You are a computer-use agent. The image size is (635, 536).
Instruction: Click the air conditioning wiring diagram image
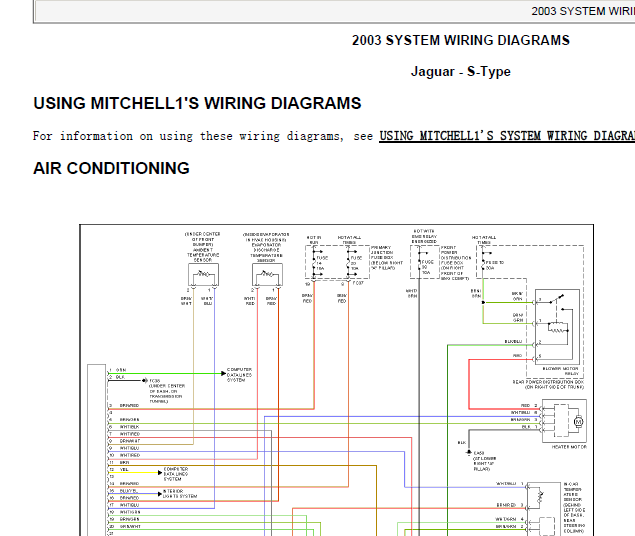337,380
